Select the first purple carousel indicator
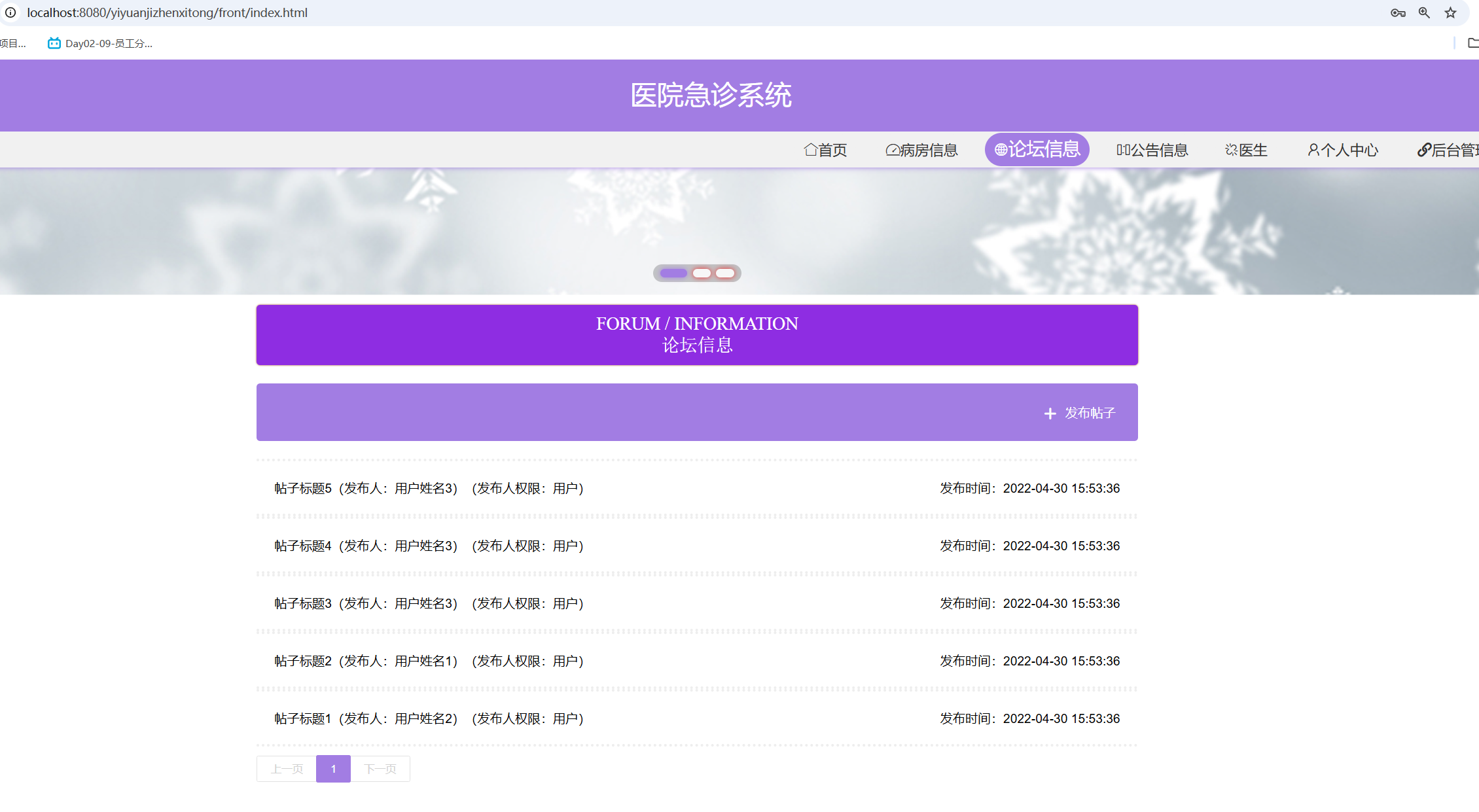The image size is (1479, 812). point(673,273)
